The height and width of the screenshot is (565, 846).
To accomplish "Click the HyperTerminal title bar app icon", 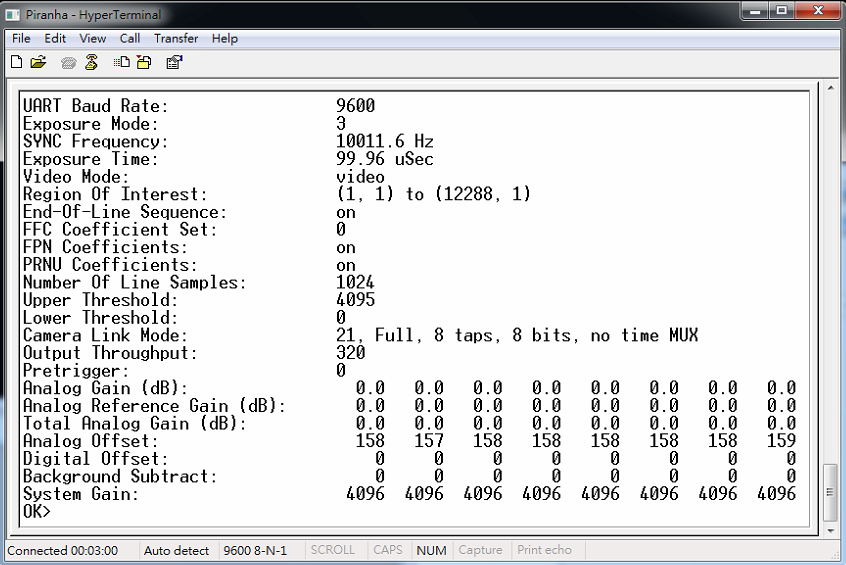I will tap(13, 15).
